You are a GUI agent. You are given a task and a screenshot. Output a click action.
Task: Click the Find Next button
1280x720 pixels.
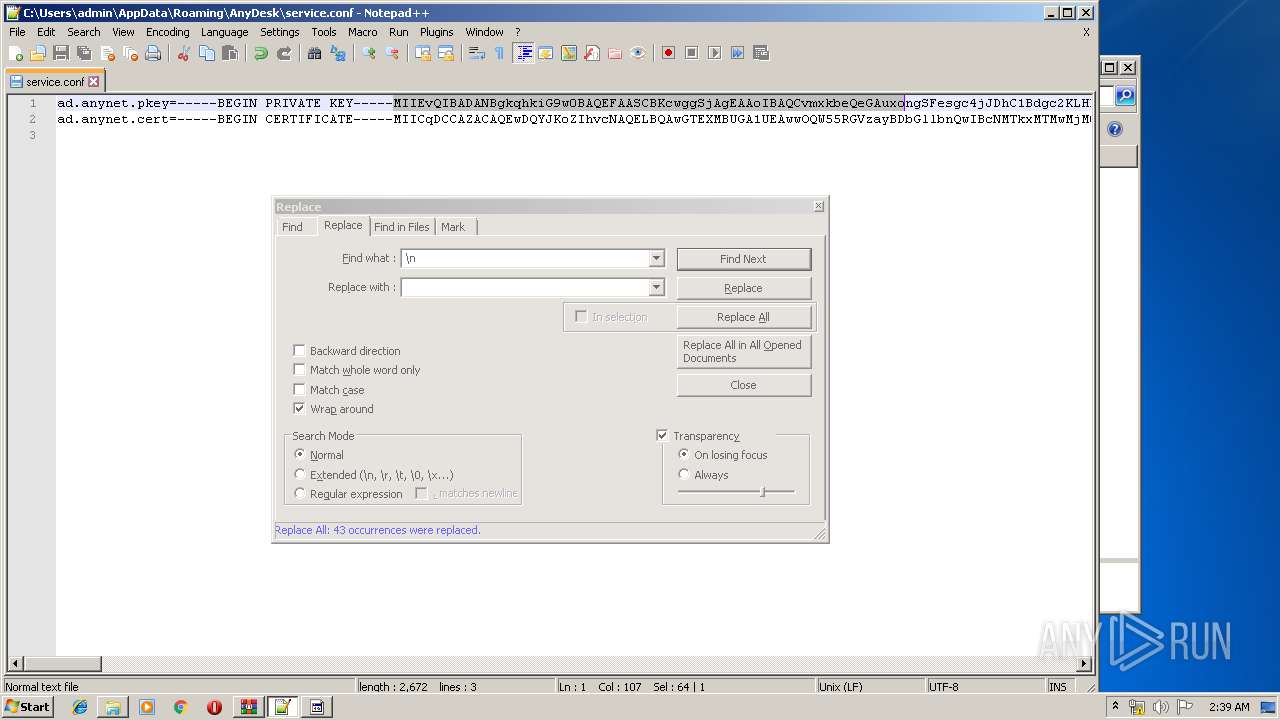click(743, 259)
